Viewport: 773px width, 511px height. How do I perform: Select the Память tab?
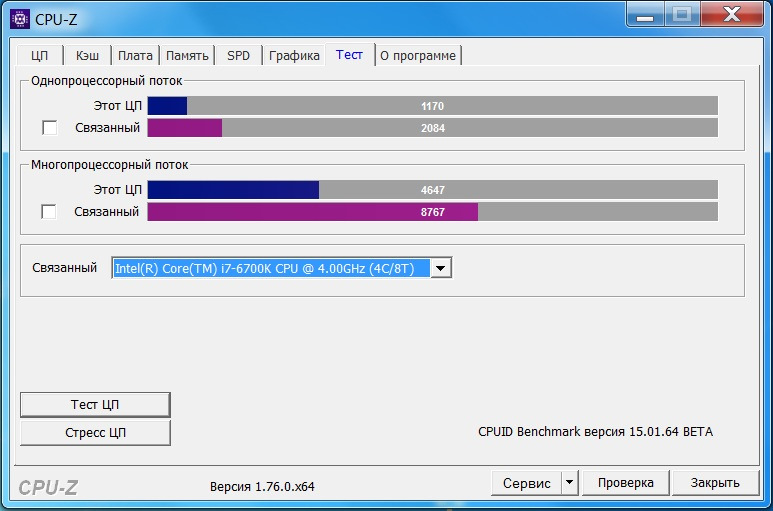coord(187,56)
